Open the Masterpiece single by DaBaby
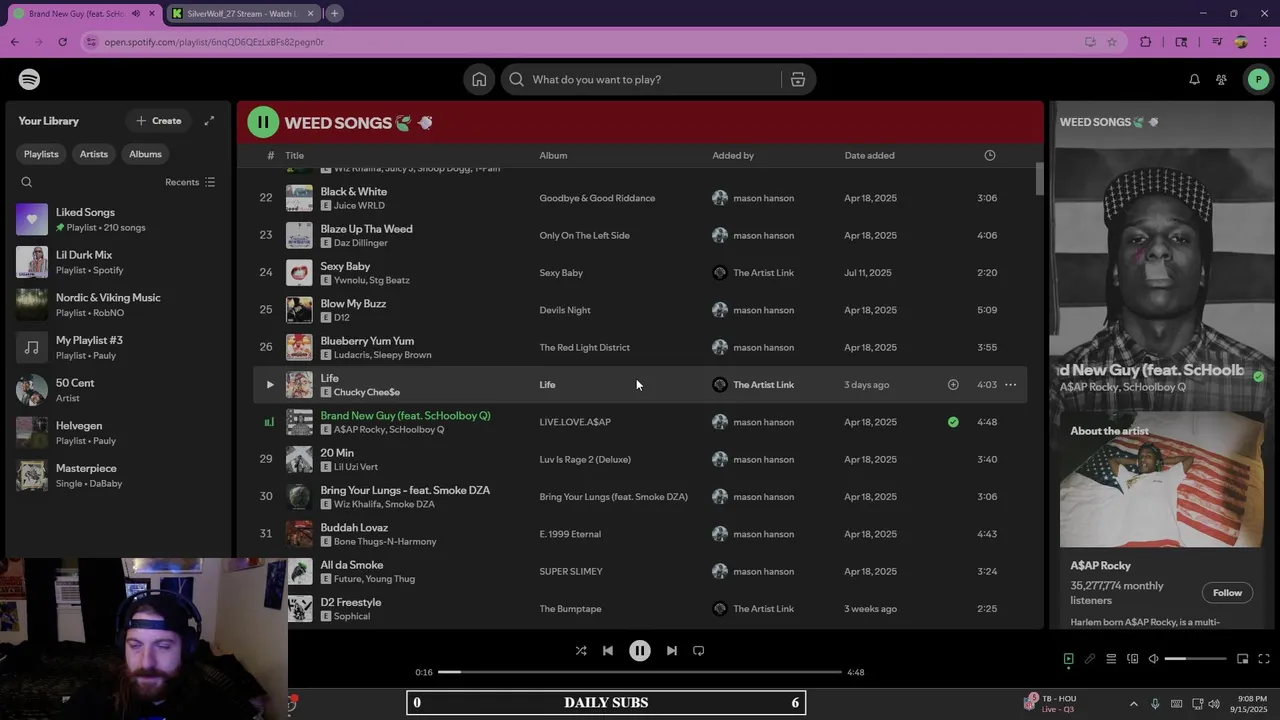This screenshot has width=1280, height=720. pos(118,475)
